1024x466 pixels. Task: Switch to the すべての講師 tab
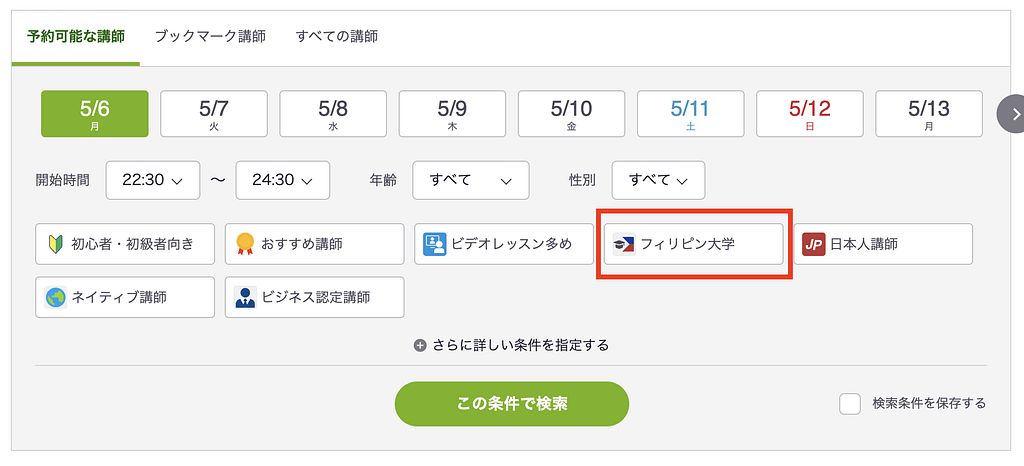tap(337, 36)
